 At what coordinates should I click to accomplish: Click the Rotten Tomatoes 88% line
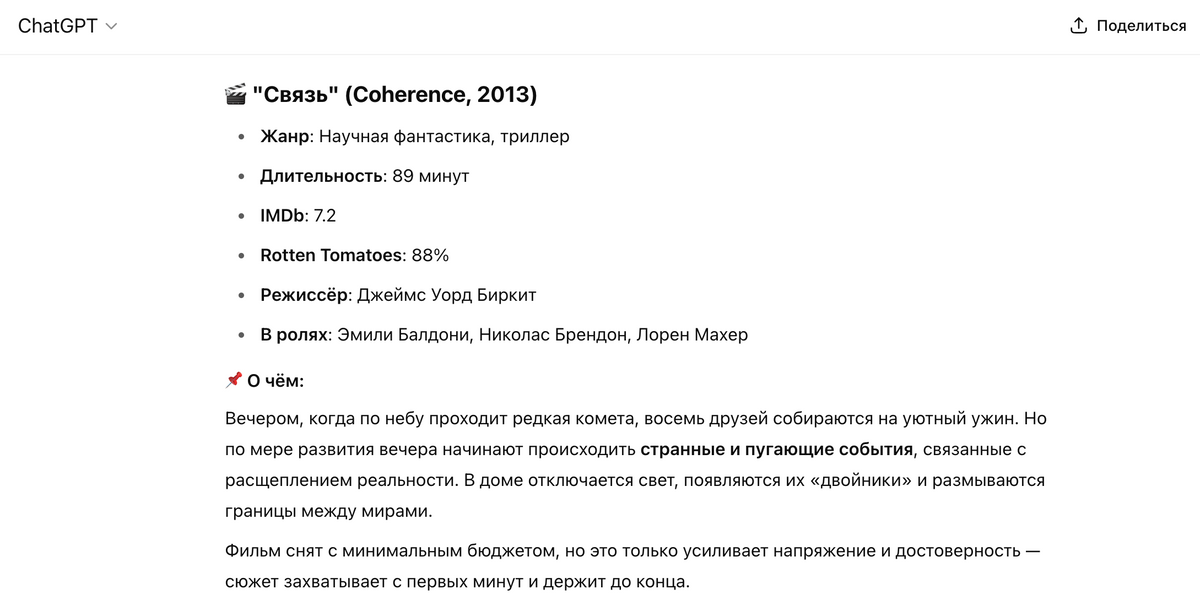point(355,255)
